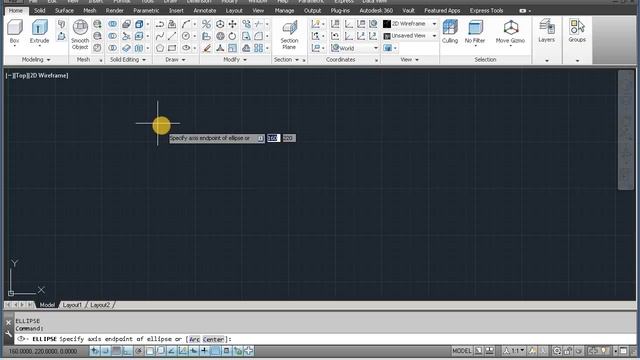Open the Section Plane tool
The image size is (640, 360).
point(289,35)
